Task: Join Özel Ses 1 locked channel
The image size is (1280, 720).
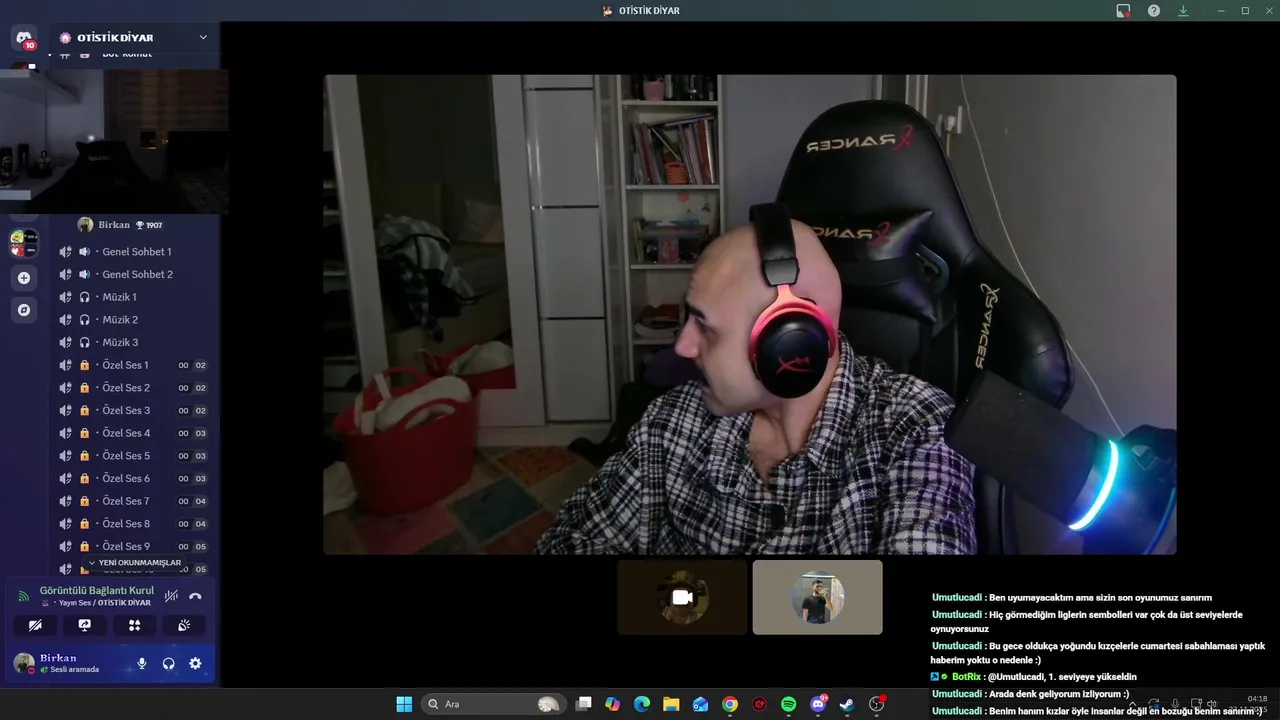Action: 133,365
